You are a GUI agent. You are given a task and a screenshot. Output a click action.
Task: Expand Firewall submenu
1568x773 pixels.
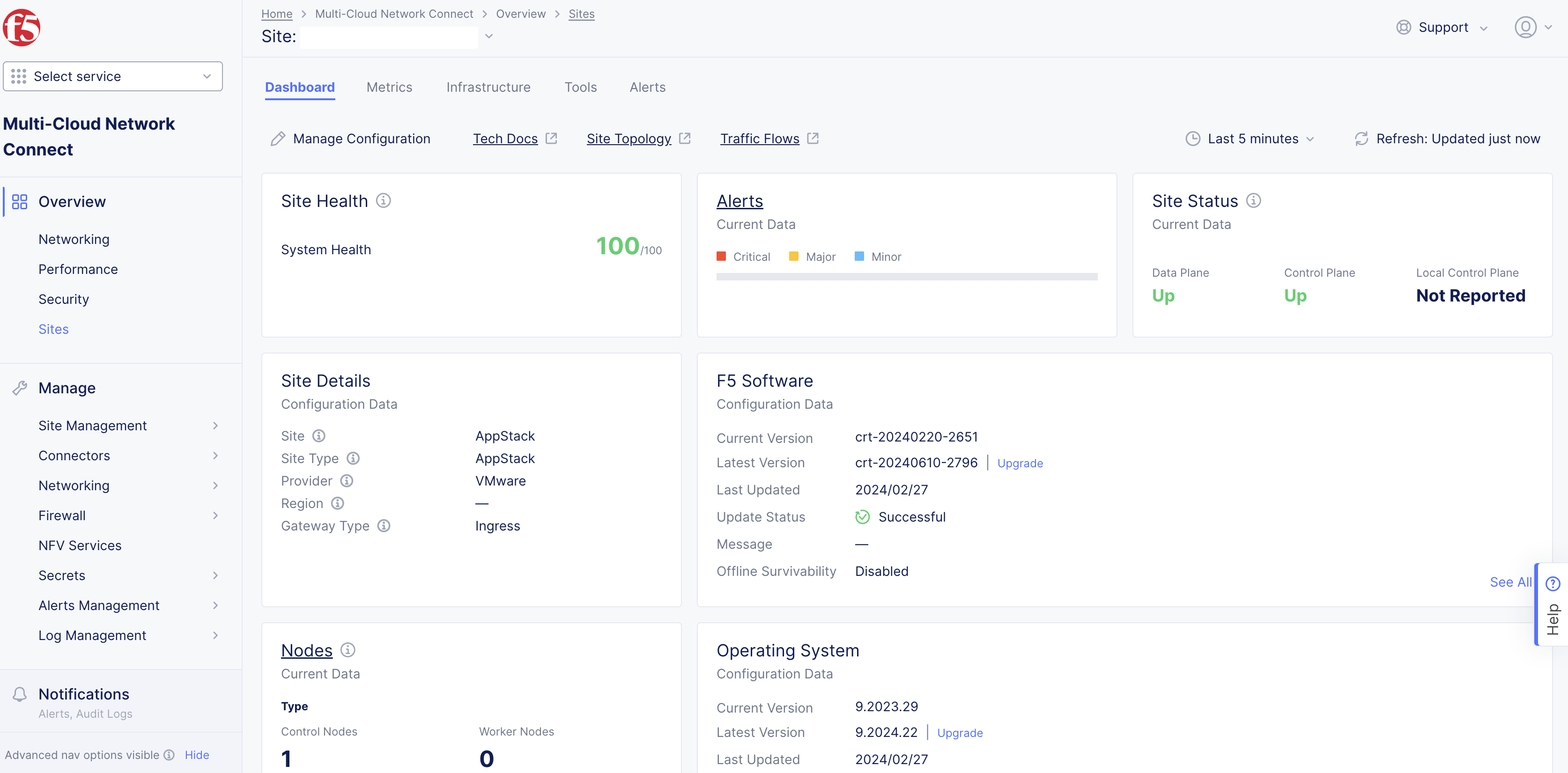[x=215, y=515]
